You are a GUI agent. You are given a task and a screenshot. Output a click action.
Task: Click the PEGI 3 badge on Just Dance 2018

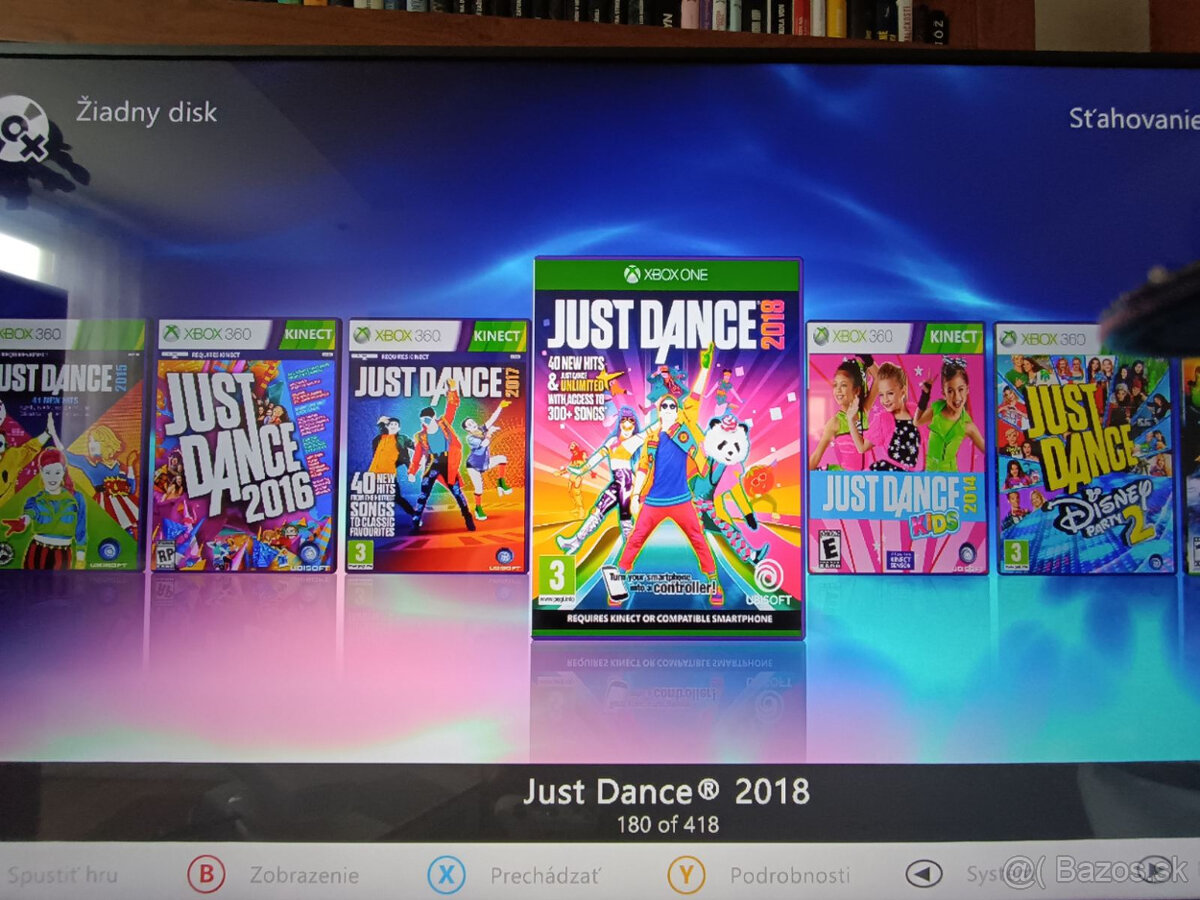[559, 577]
